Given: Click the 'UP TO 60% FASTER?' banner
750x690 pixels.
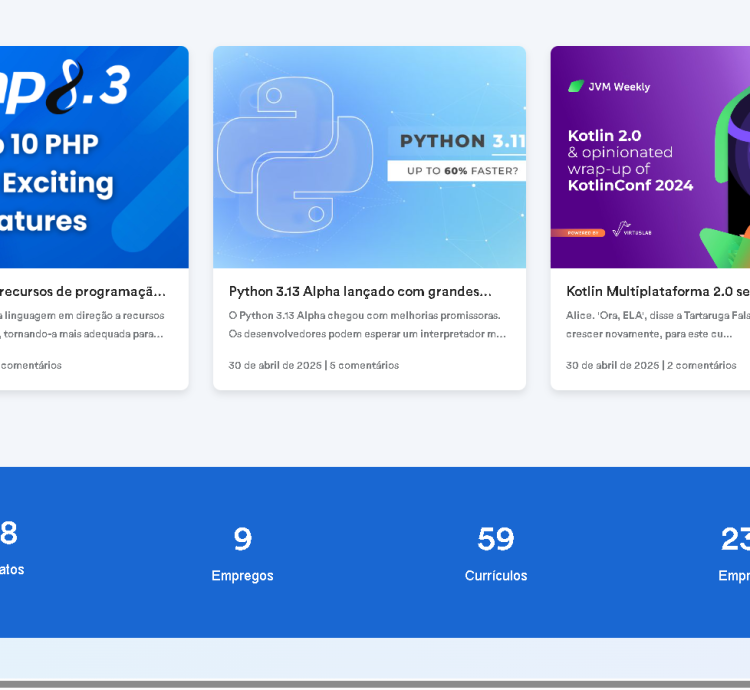Looking at the screenshot, I should (456, 171).
